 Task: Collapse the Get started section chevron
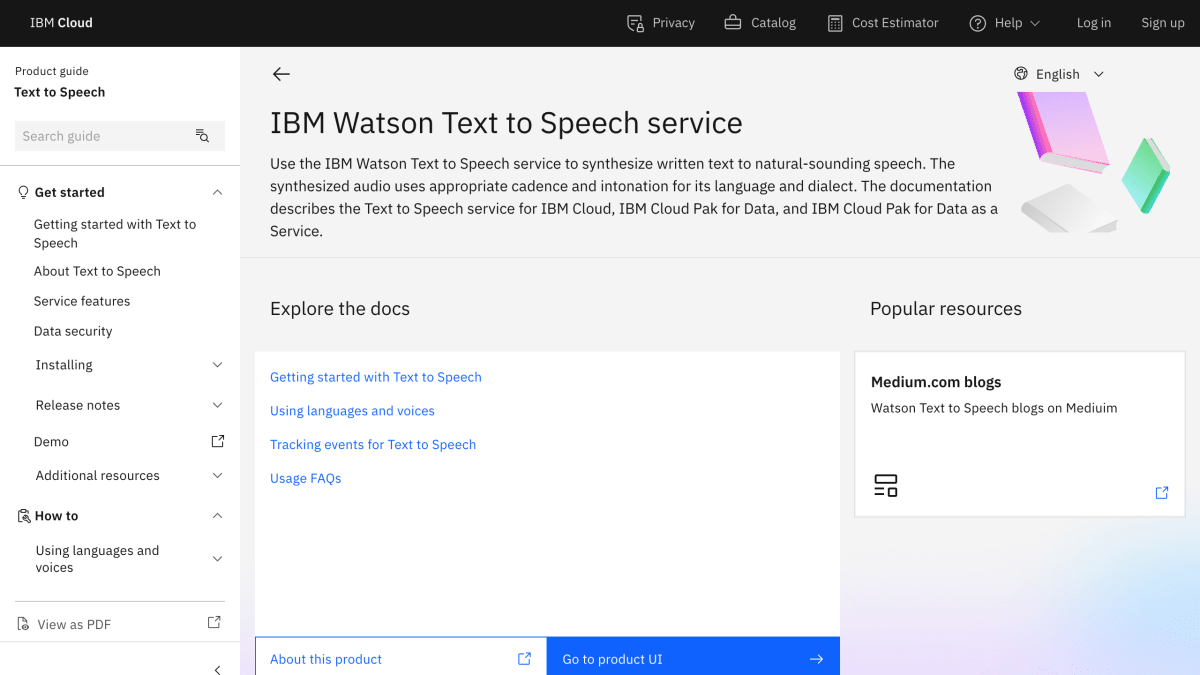218,192
